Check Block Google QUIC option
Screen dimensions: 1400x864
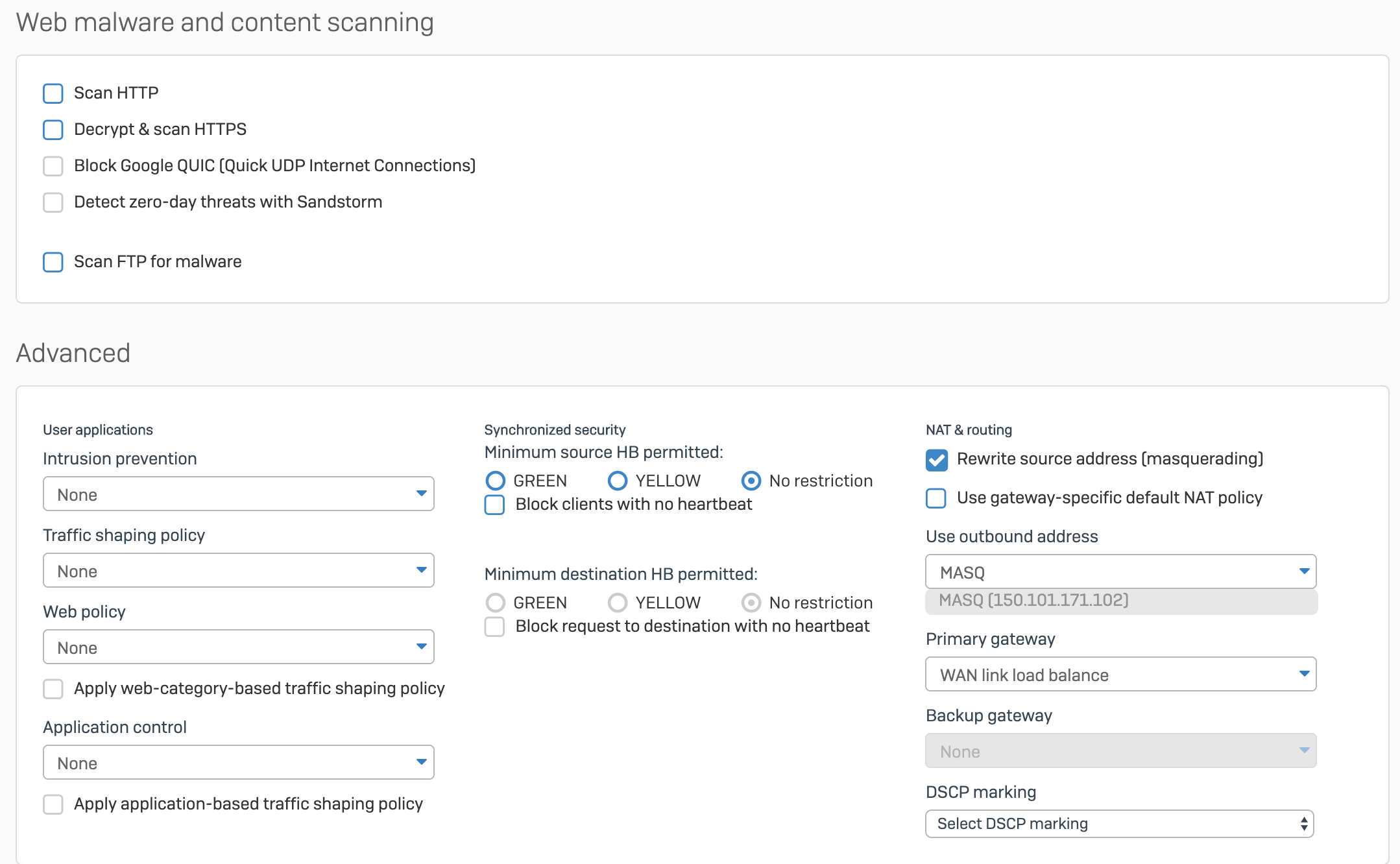coord(53,166)
